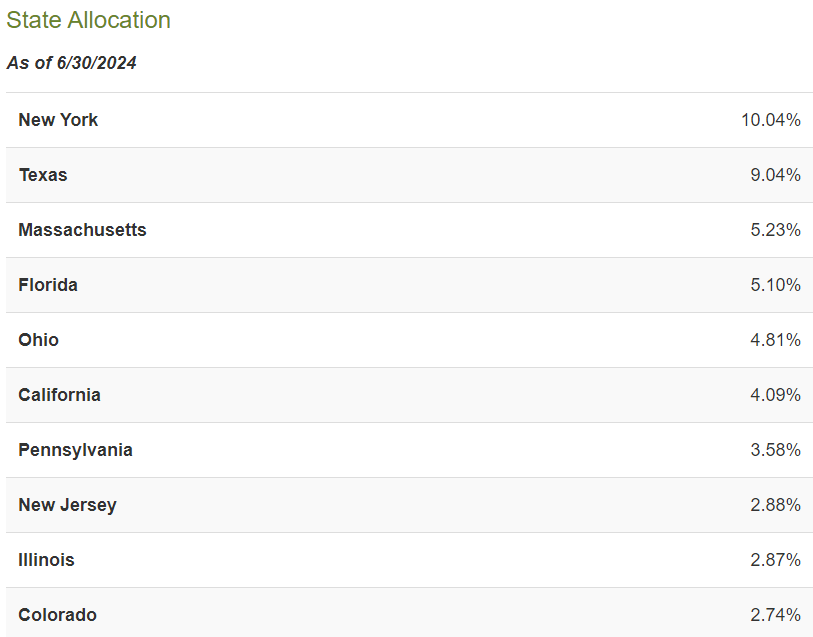Click the Colorado state name
Image resolution: width=813 pixels, height=637 pixels.
(57, 615)
